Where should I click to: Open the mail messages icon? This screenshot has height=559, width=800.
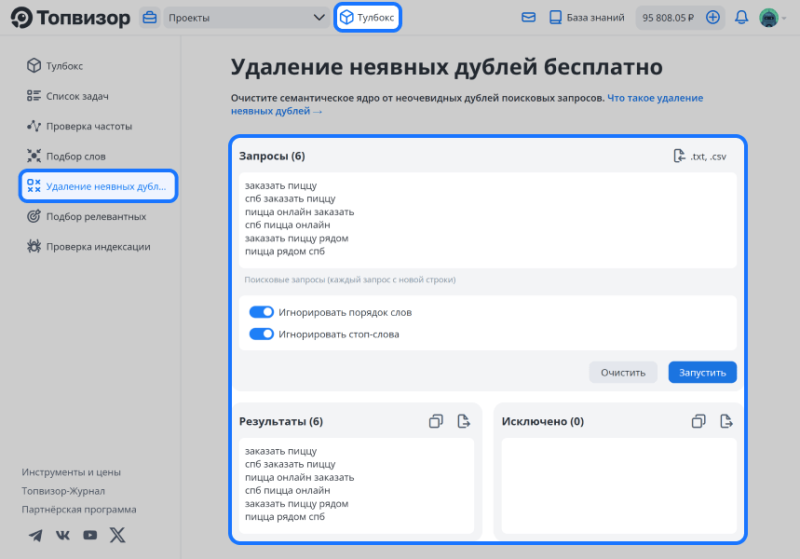[529, 17]
